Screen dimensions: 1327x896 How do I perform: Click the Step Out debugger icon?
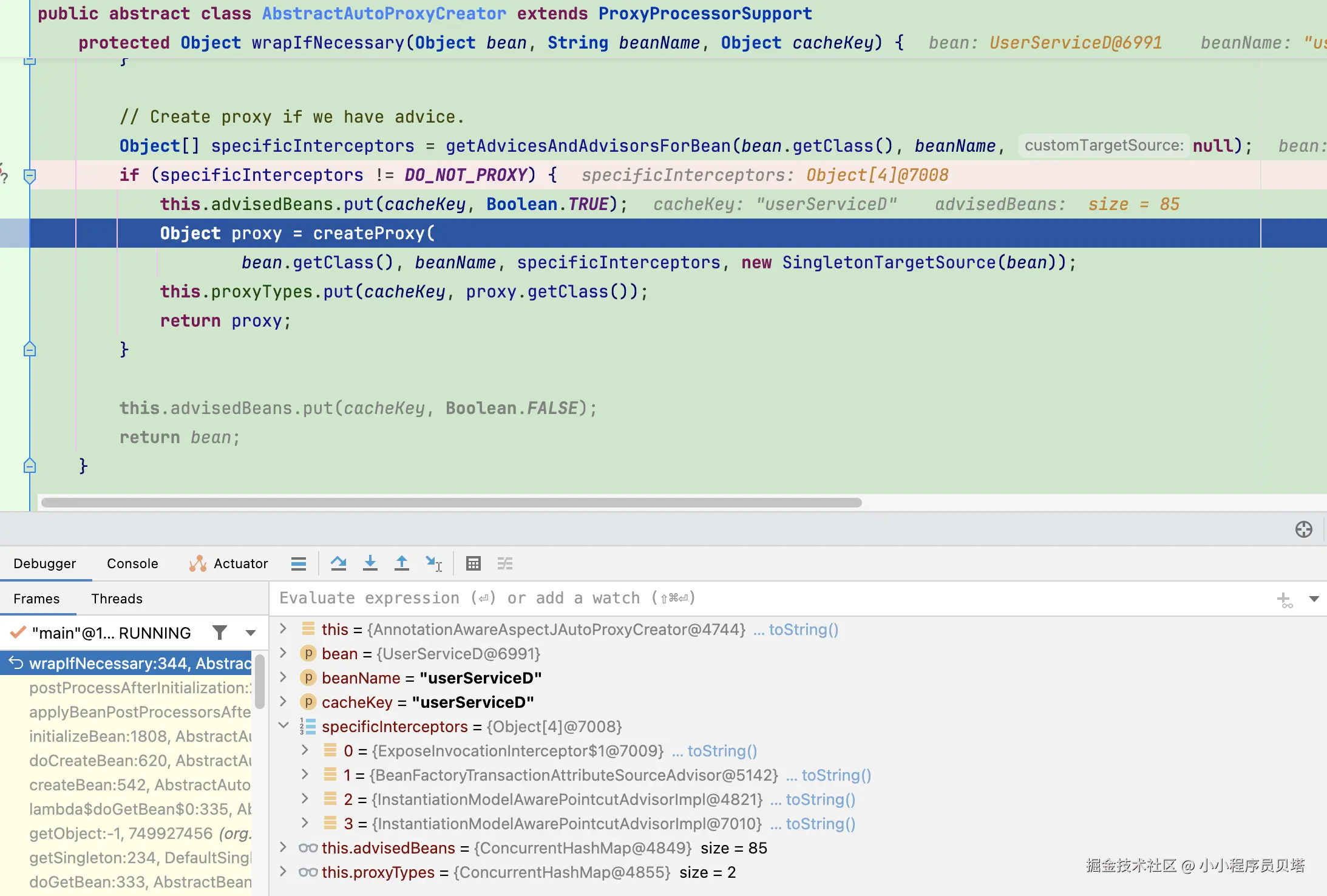point(401,563)
